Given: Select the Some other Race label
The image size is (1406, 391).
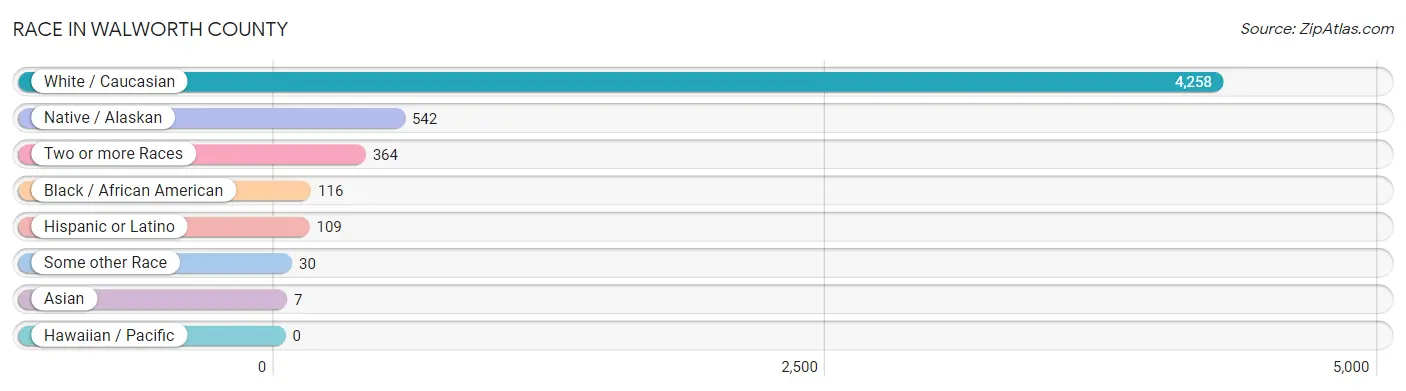Looking at the screenshot, I should click(105, 263).
